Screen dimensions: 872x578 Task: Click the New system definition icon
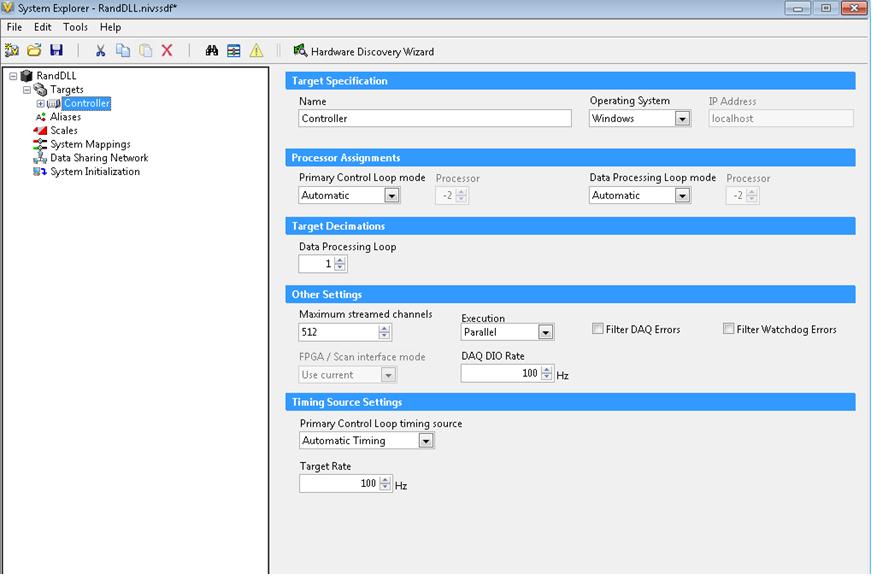(x=12, y=50)
